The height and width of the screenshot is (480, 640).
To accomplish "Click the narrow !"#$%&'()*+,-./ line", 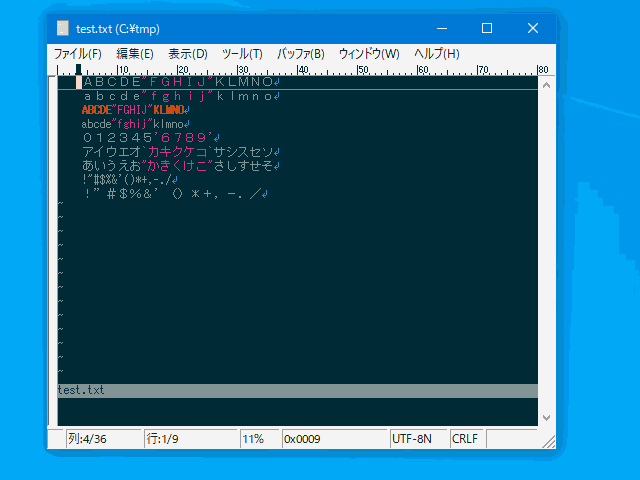I will pos(130,180).
